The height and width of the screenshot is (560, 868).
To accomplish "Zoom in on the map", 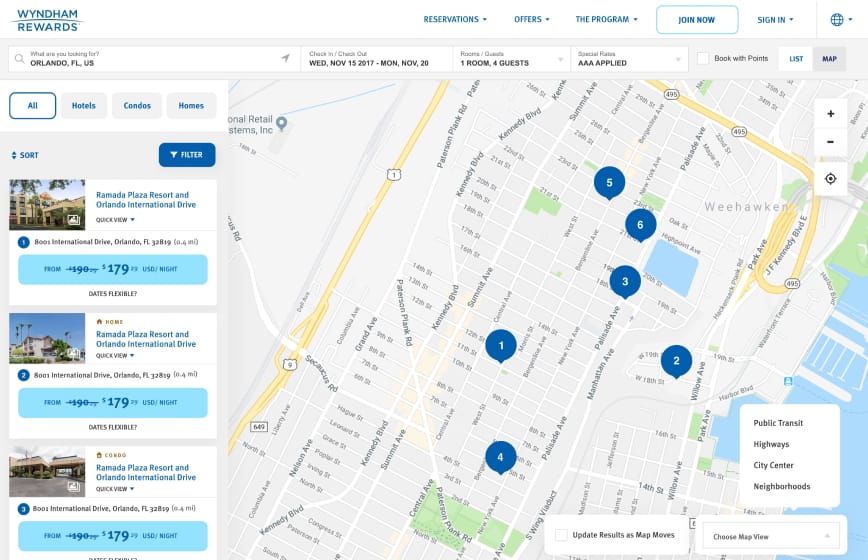I will (830, 114).
